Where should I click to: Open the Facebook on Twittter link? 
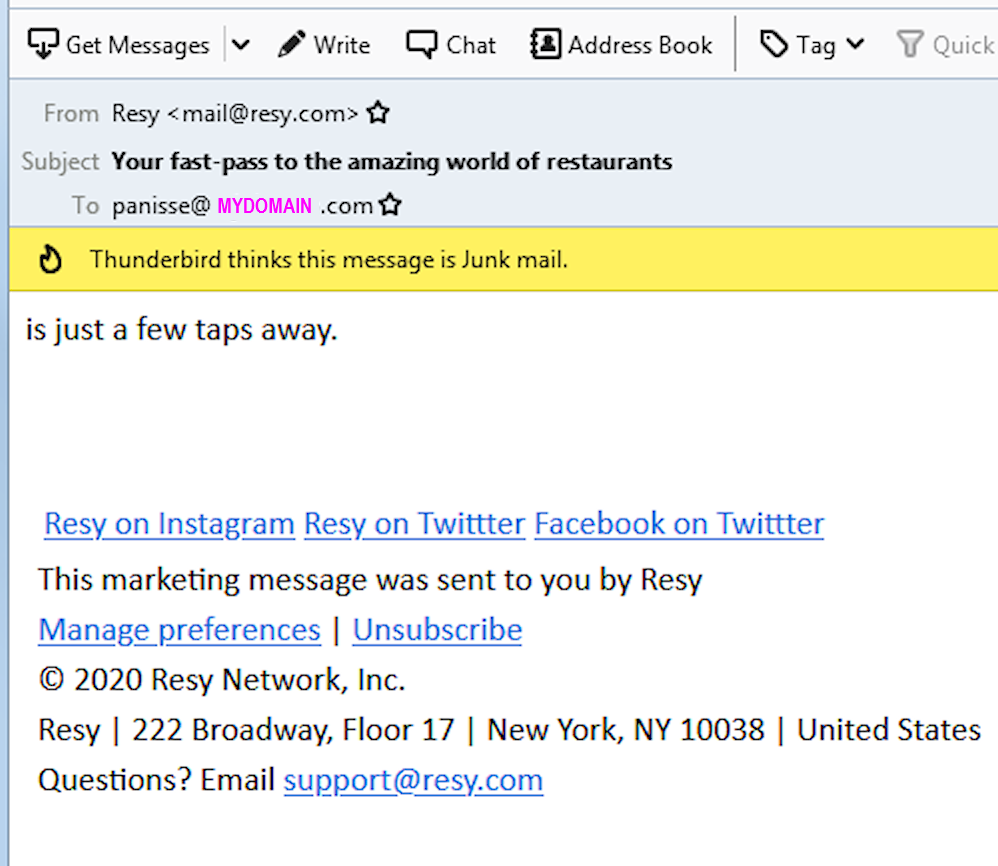[679, 524]
